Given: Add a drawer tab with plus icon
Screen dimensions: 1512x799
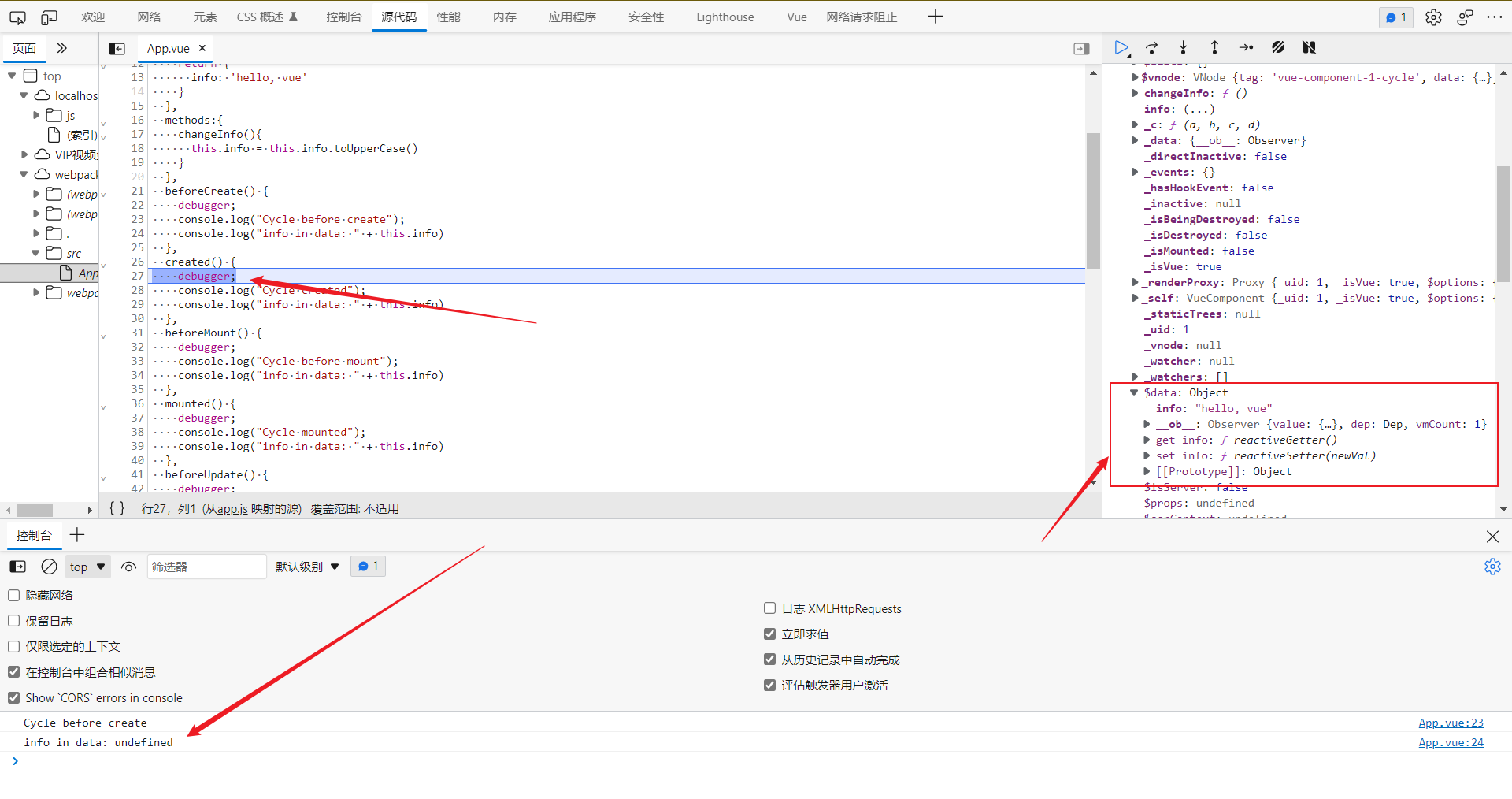Looking at the screenshot, I should (77, 535).
